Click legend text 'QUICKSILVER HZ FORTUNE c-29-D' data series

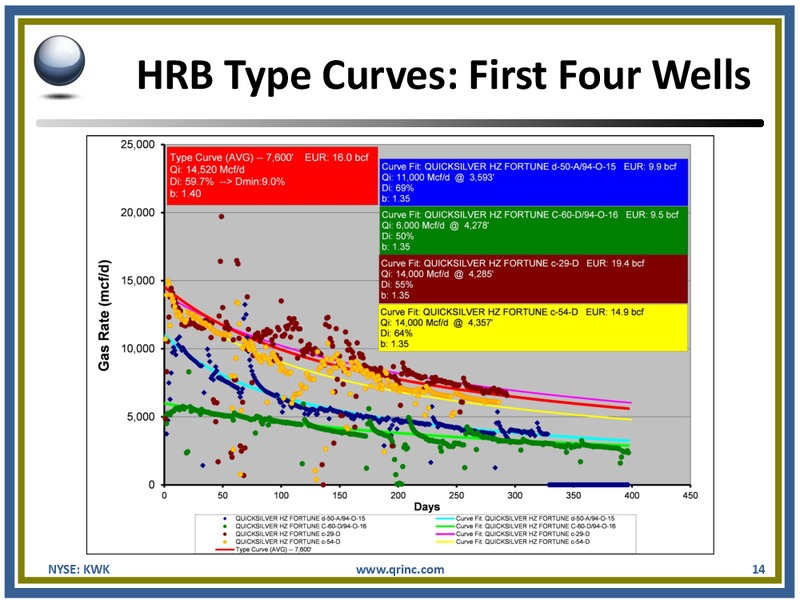(x=288, y=534)
